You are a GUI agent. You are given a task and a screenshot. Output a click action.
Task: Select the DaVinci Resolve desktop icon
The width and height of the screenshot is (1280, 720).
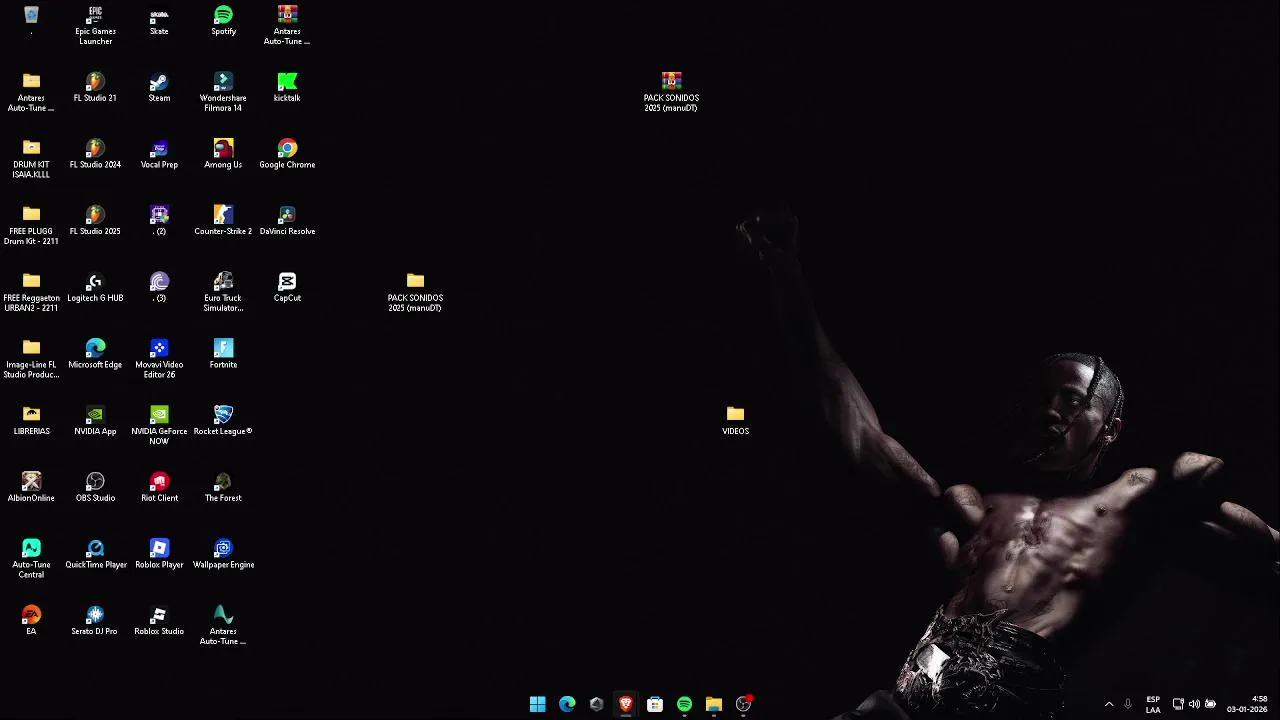click(x=287, y=222)
